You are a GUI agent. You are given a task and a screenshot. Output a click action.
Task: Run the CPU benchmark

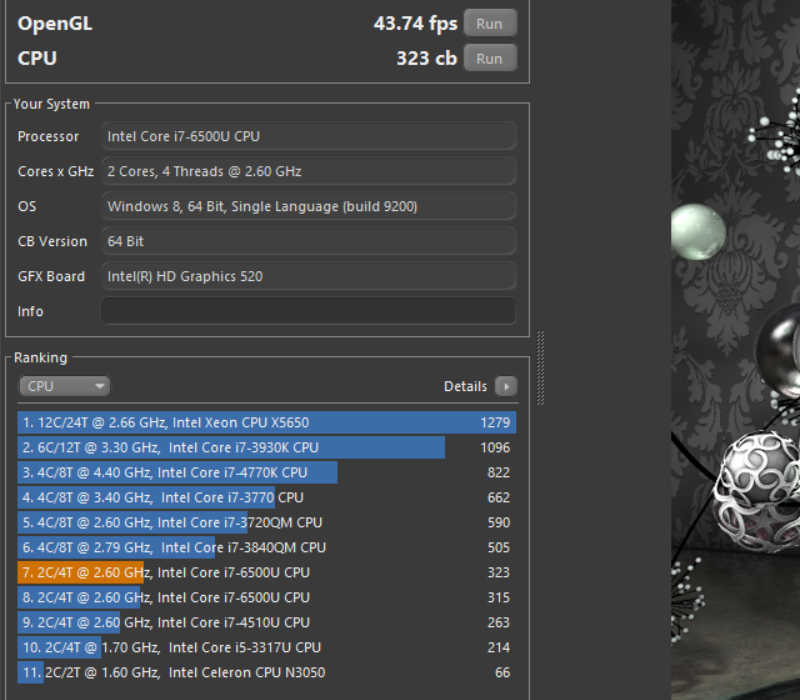tap(490, 58)
